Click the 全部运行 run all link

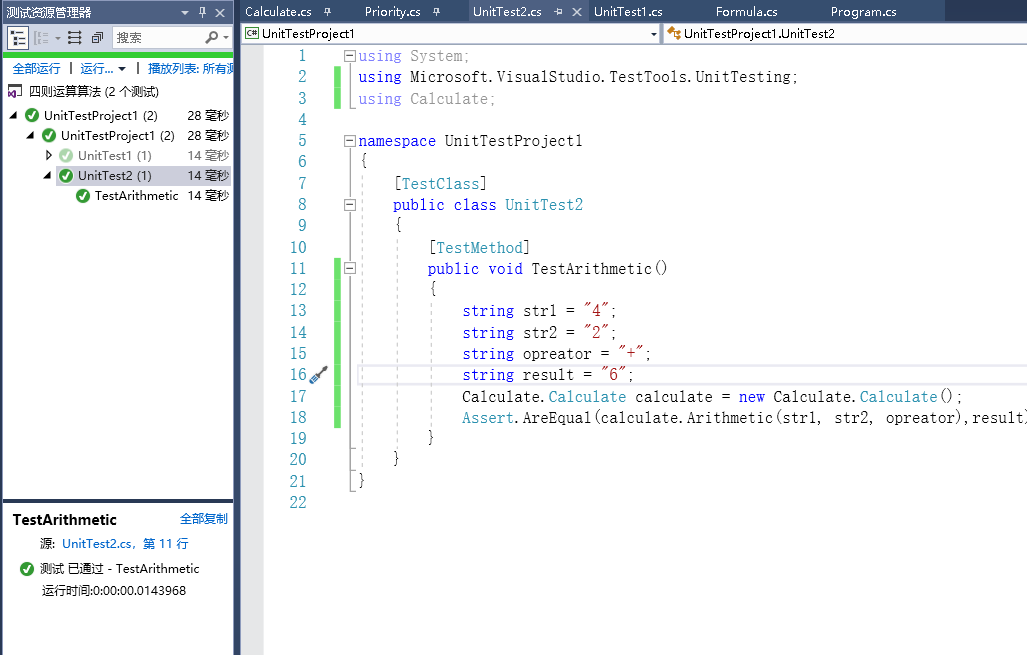point(36,68)
